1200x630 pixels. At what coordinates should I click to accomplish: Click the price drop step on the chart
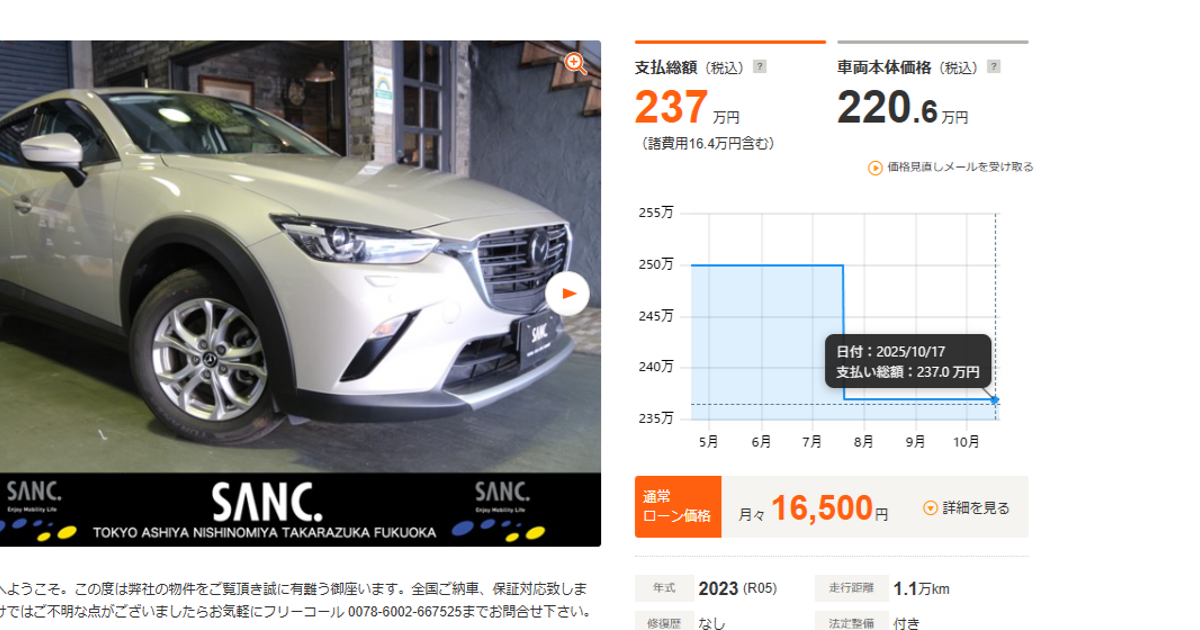click(843, 332)
